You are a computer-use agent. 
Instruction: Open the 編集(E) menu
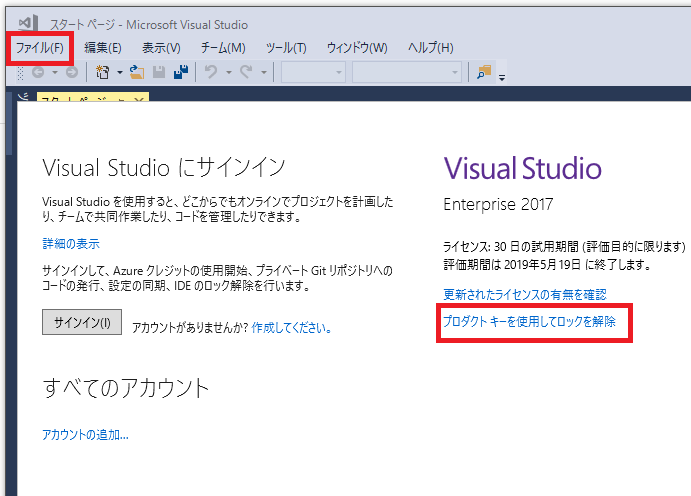pyautogui.click(x=103, y=48)
